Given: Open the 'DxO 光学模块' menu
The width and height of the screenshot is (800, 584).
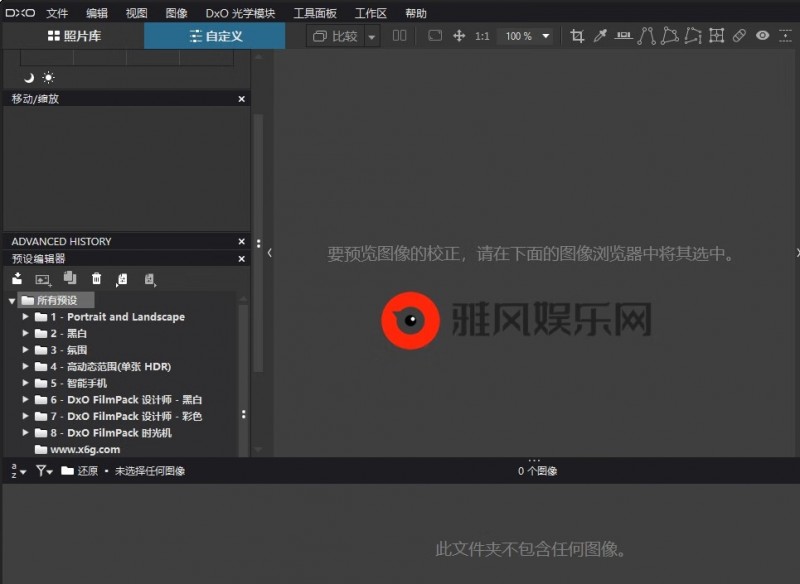Looking at the screenshot, I should point(240,13).
